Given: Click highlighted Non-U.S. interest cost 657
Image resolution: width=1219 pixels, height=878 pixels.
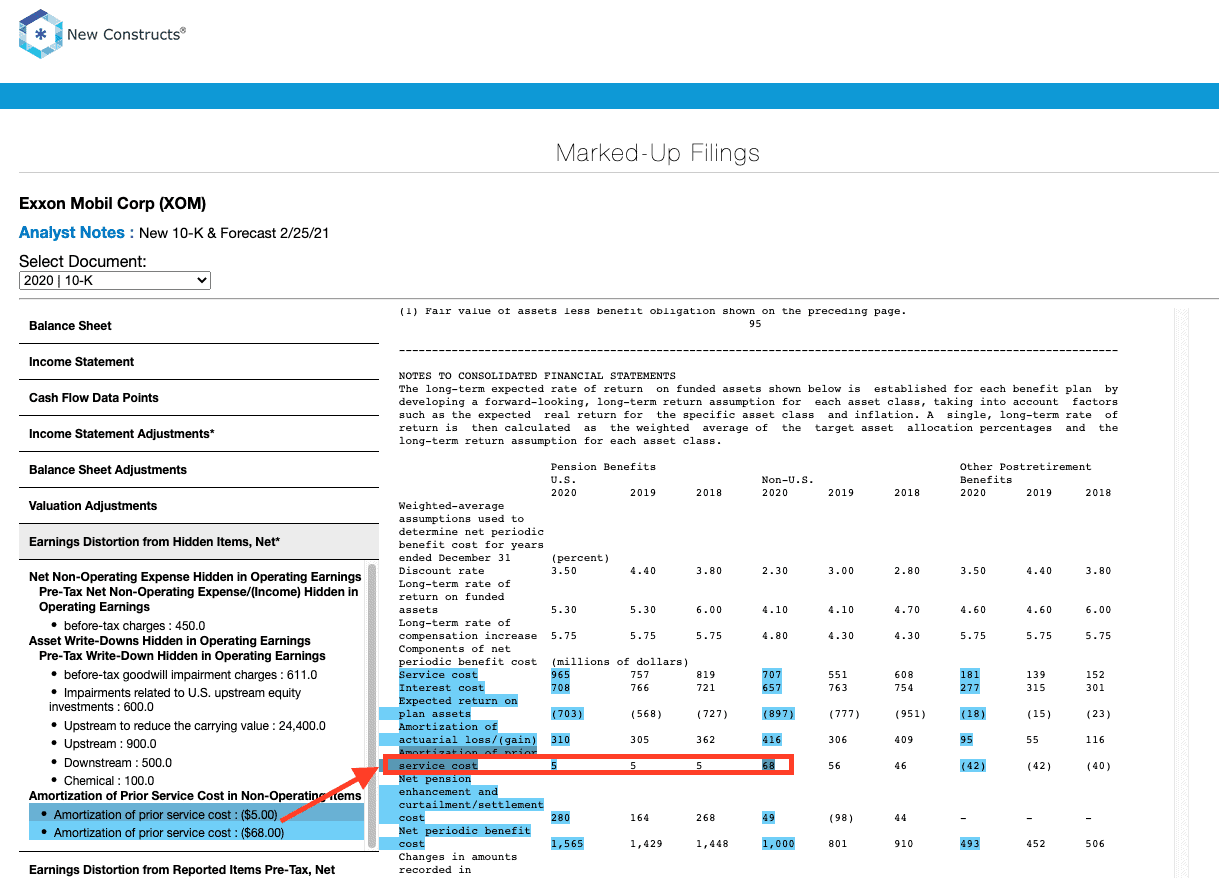Looking at the screenshot, I should click(772, 688).
